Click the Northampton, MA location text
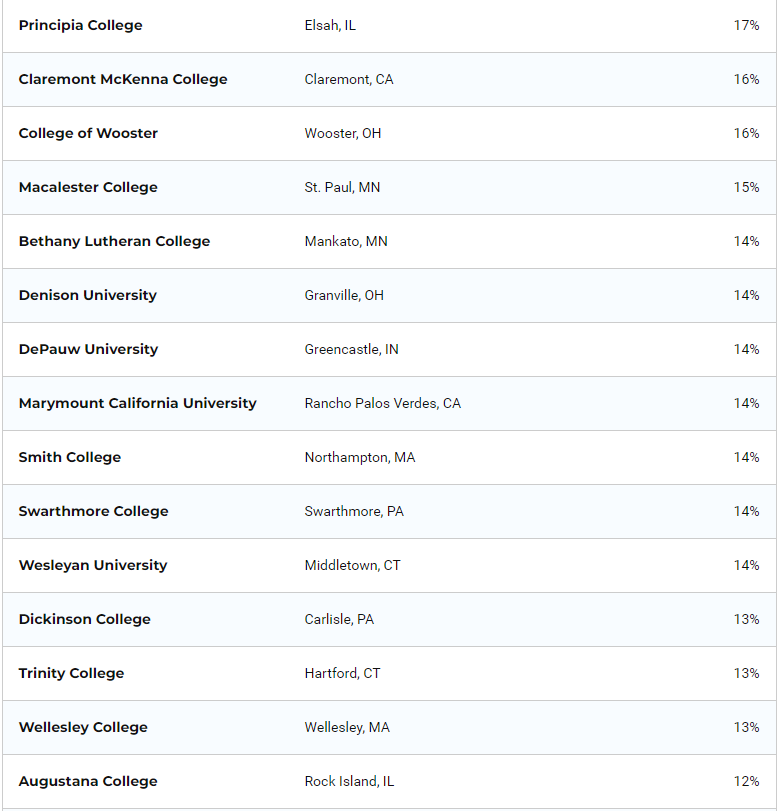The height and width of the screenshot is (811, 779). click(x=359, y=457)
